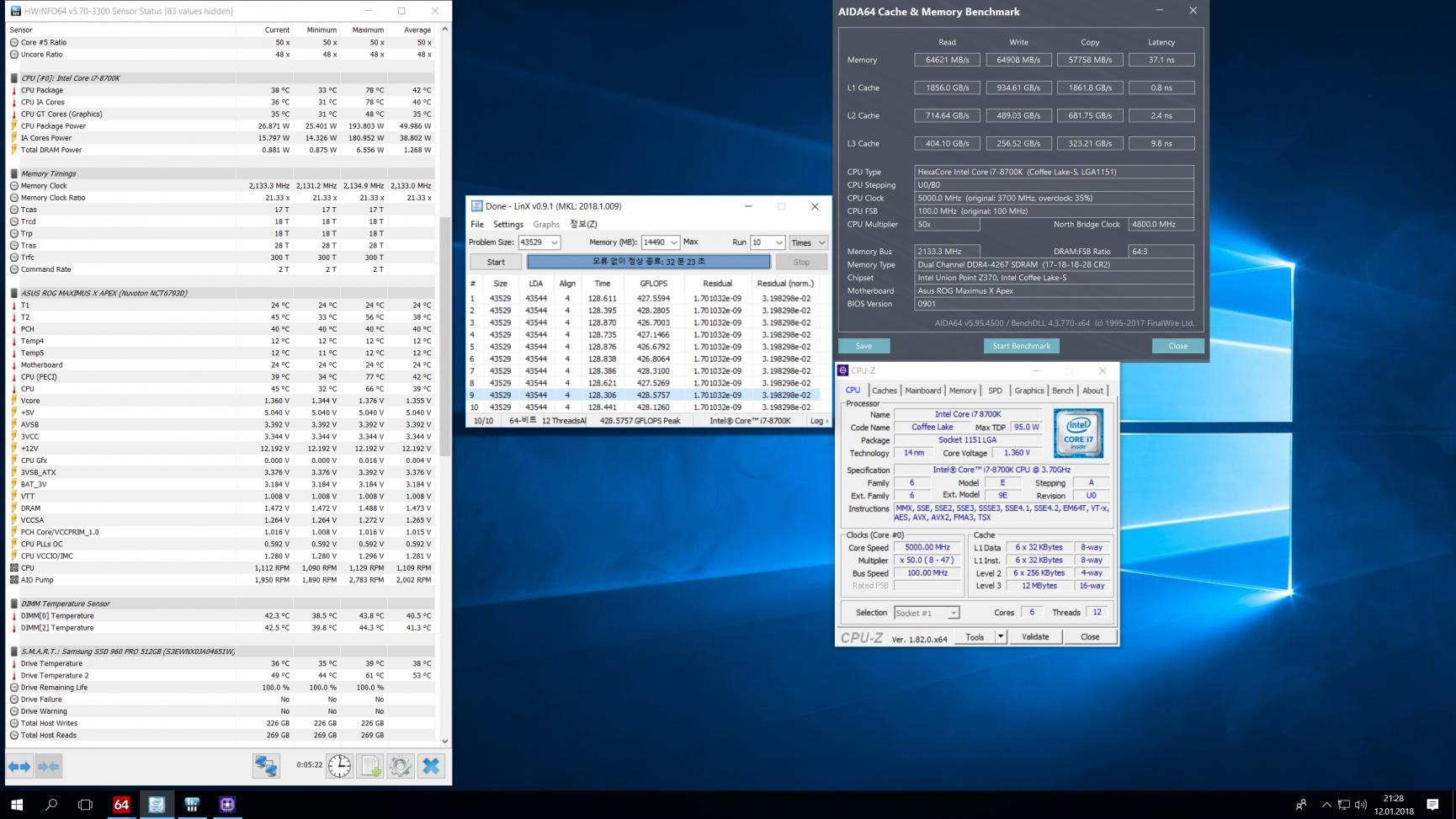Image resolution: width=1456 pixels, height=819 pixels.
Task: Switch to the Caches tab in CPU-Z
Action: coord(884,391)
